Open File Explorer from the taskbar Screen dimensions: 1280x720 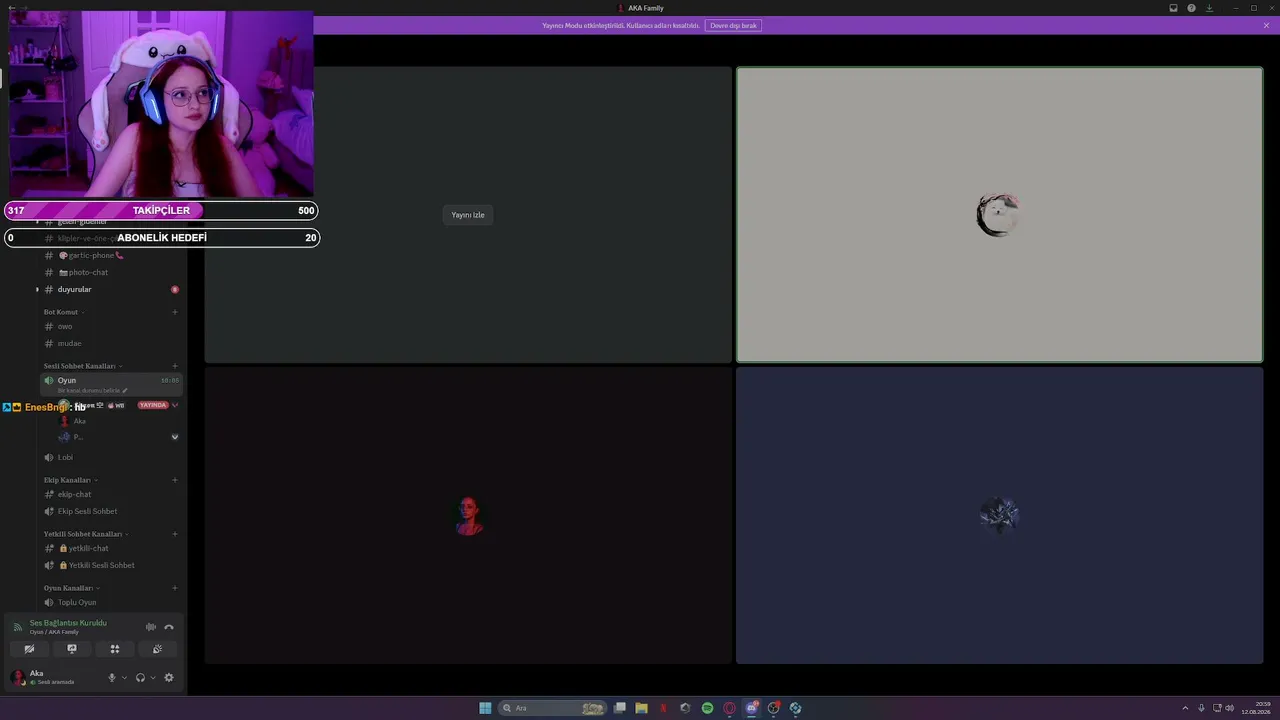(x=641, y=708)
